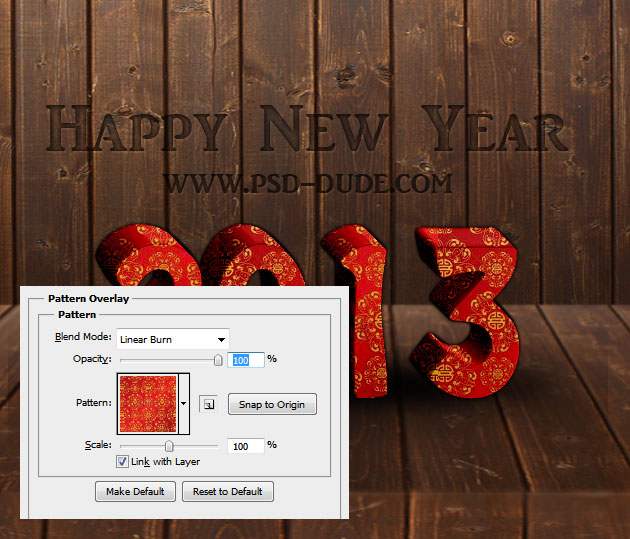The image size is (630, 539).
Task: Open the Blend Mode Linear Burn dropdown
Action: click(x=173, y=340)
